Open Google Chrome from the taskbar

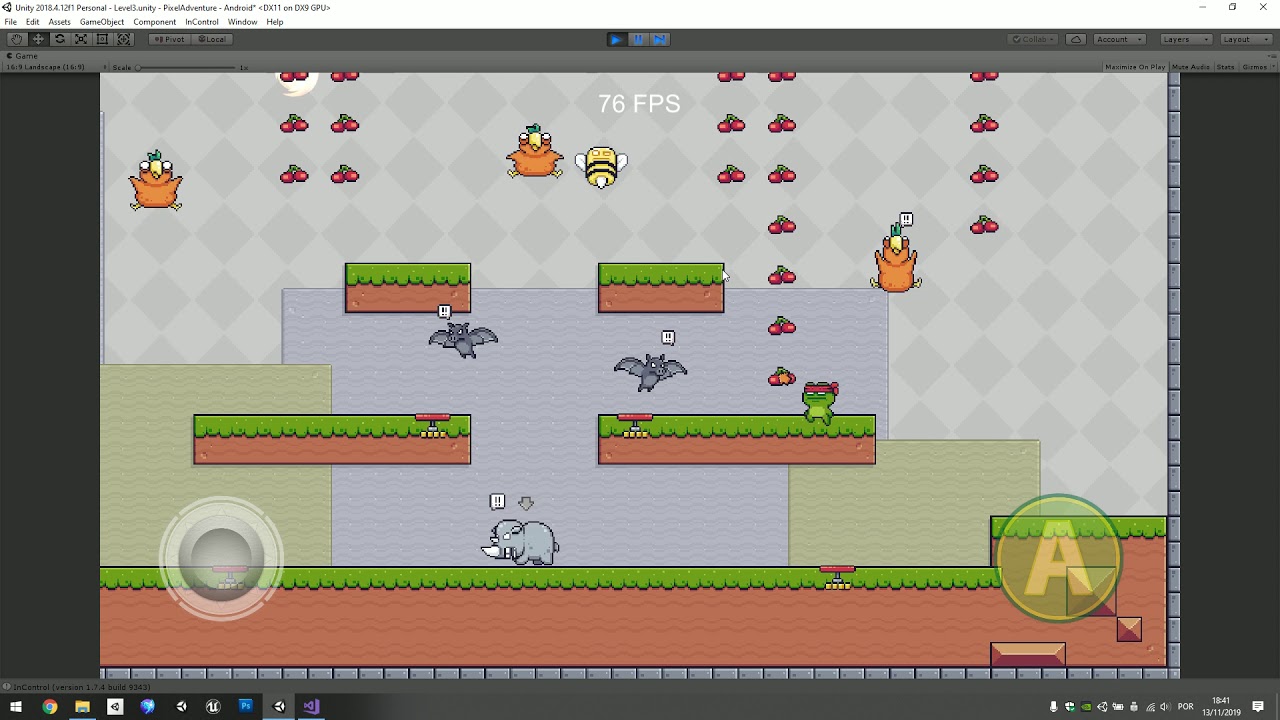[49, 707]
